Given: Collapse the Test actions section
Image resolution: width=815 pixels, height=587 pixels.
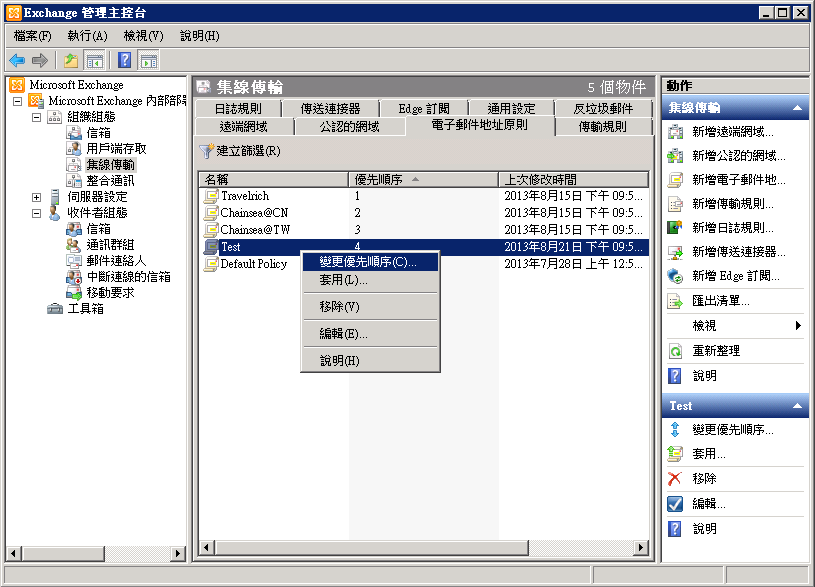Looking at the screenshot, I should pyautogui.click(x=797, y=406).
